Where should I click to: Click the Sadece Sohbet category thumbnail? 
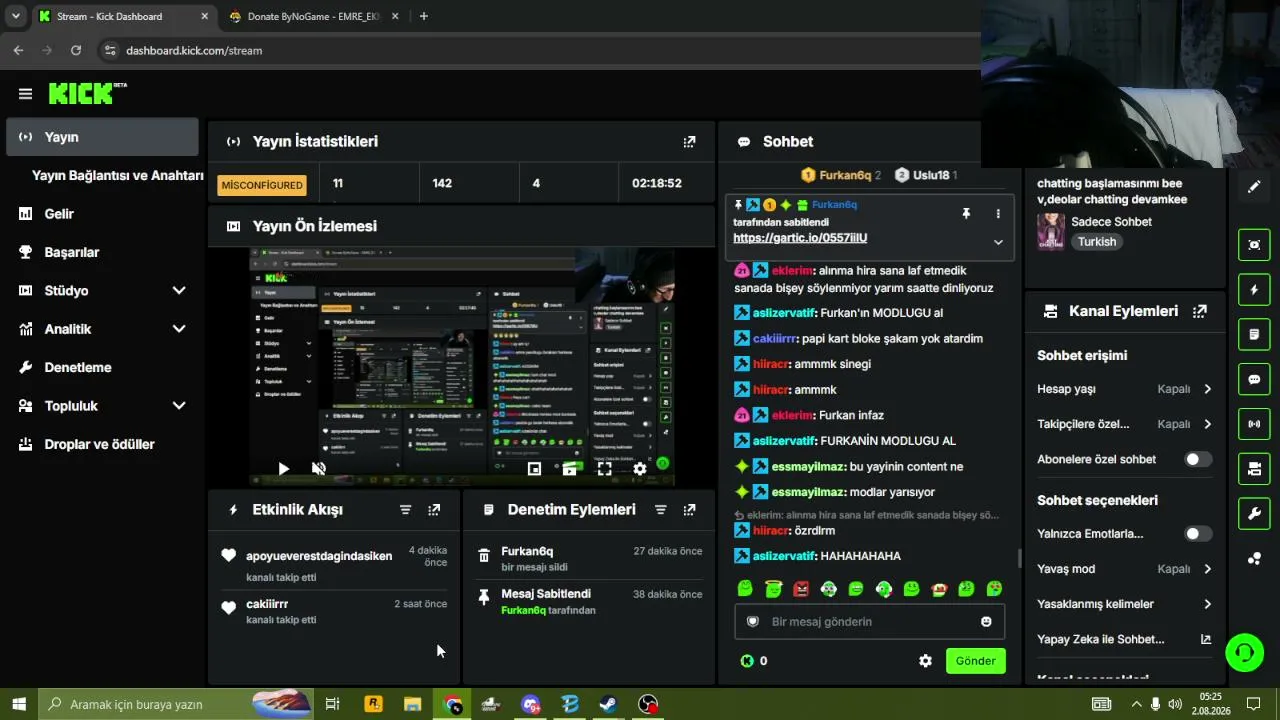[x=1051, y=231]
